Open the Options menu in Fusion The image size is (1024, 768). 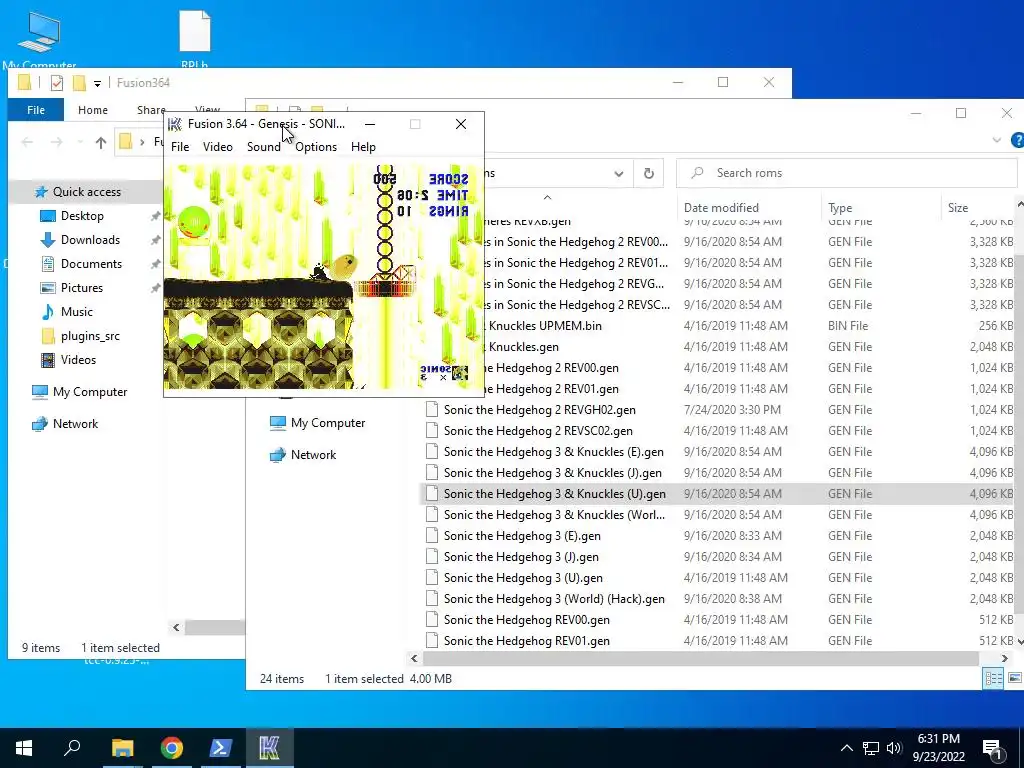tap(315, 147)
